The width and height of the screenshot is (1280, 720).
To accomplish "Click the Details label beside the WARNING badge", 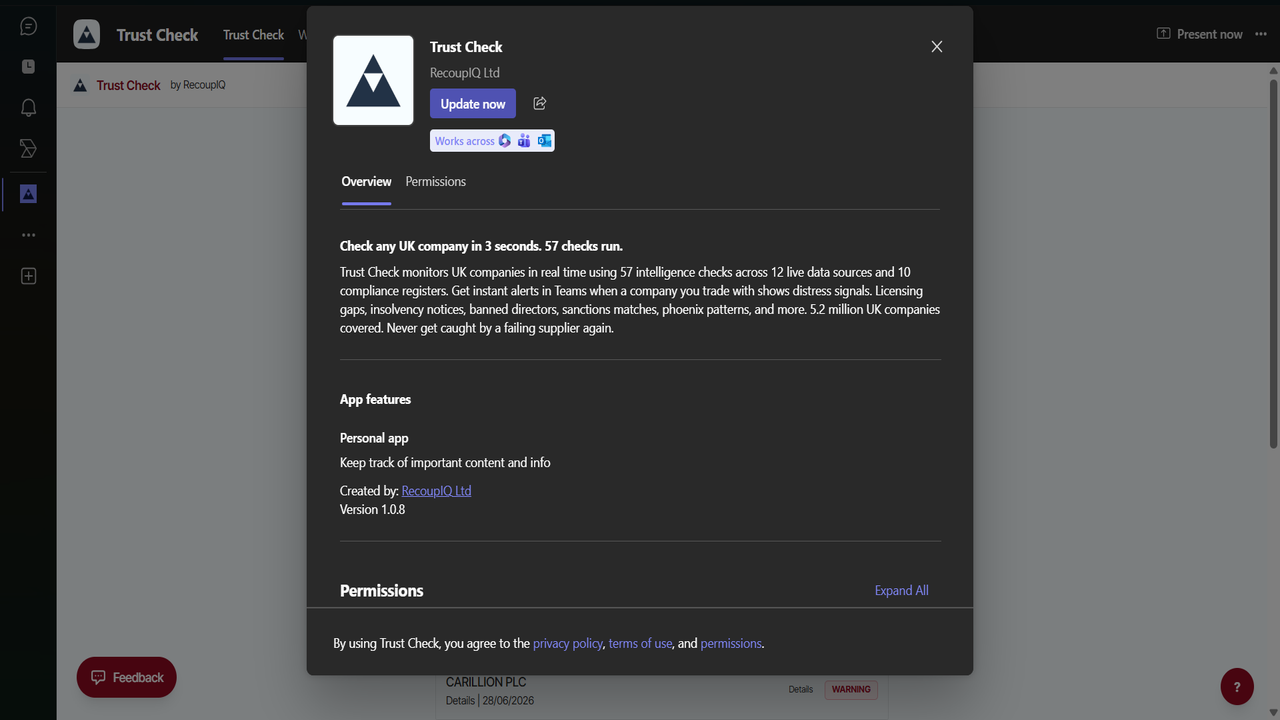I will (x=800, y=690).
